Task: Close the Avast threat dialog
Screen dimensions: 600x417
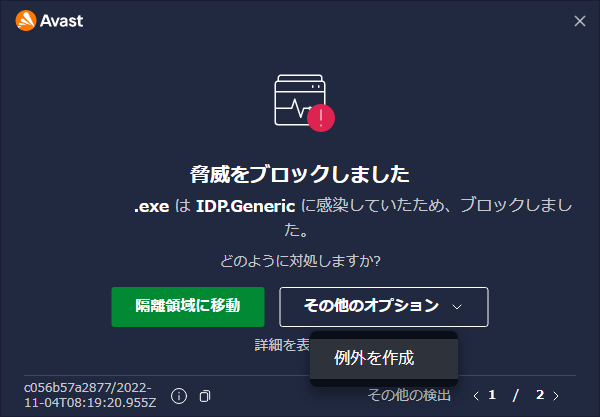Action: pyautogui.click(x=580, y=21)
